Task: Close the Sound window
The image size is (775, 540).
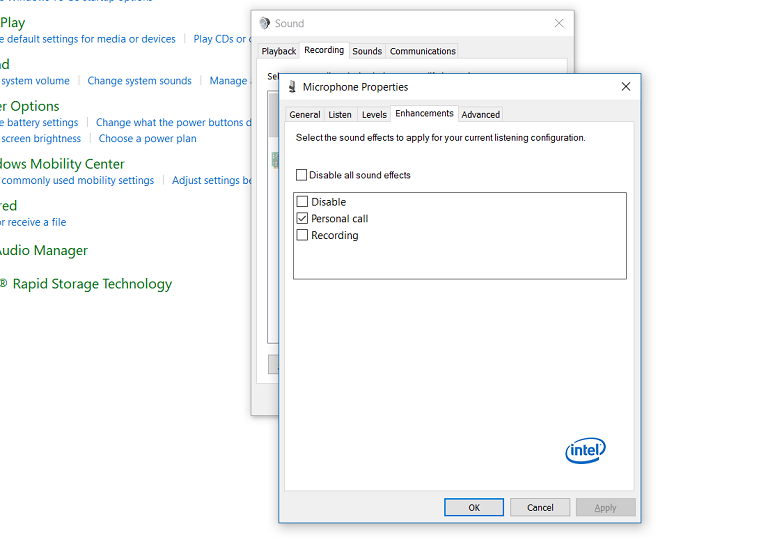Action: 559,23
